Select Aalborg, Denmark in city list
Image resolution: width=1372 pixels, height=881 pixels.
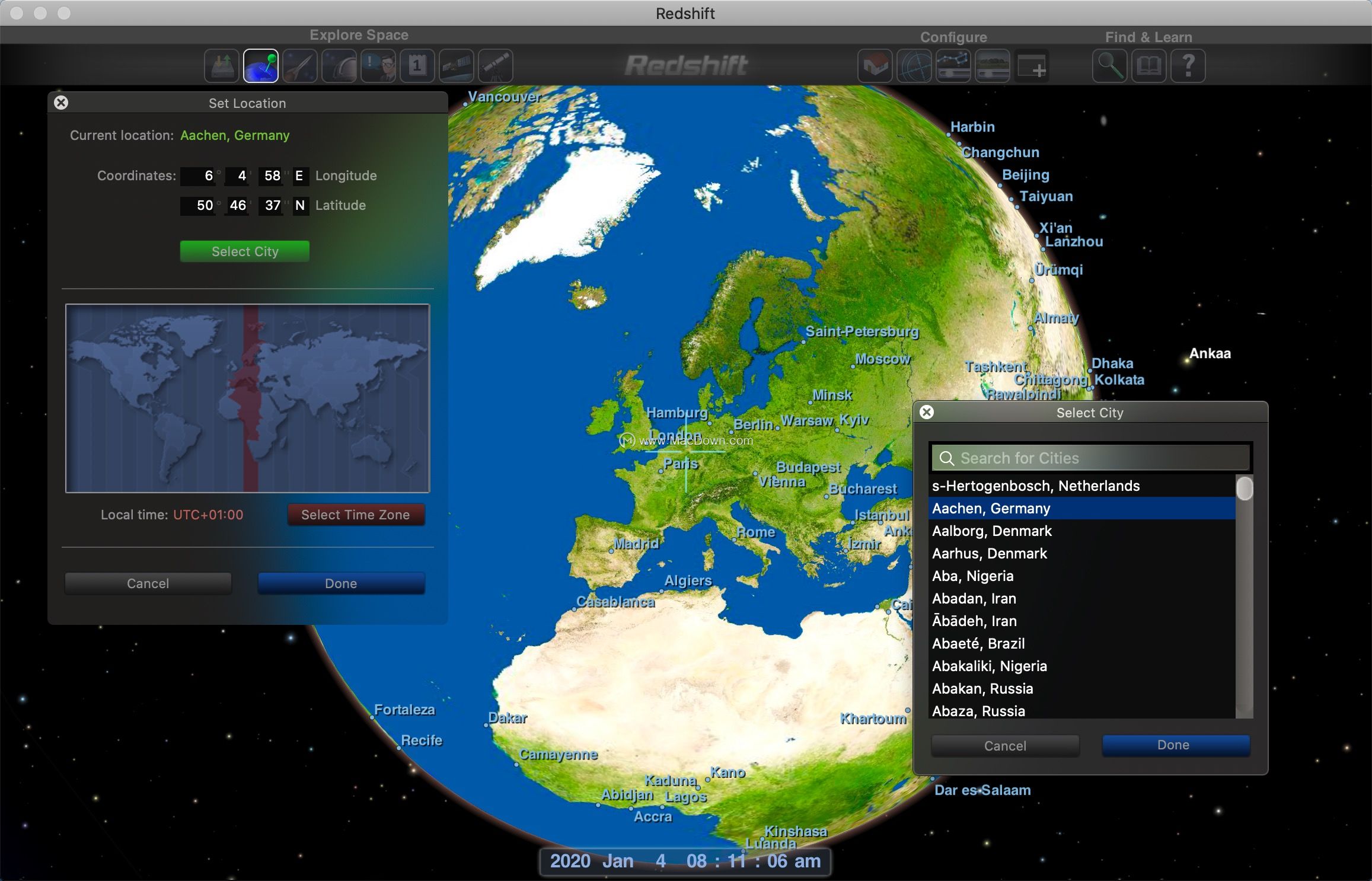pos(1081,531)
